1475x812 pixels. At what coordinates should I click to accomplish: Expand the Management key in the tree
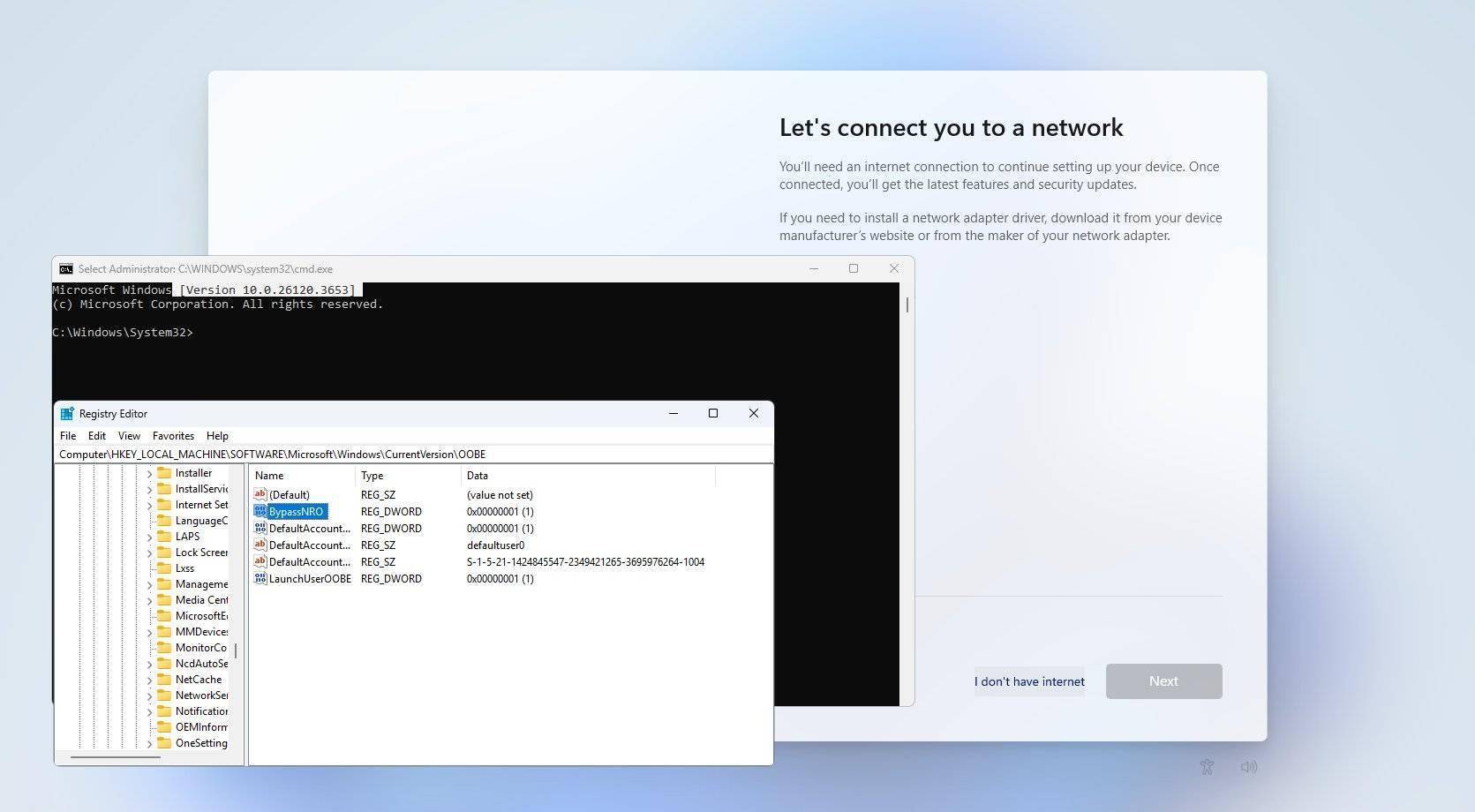pyautogui.click(x=150, y=583)
